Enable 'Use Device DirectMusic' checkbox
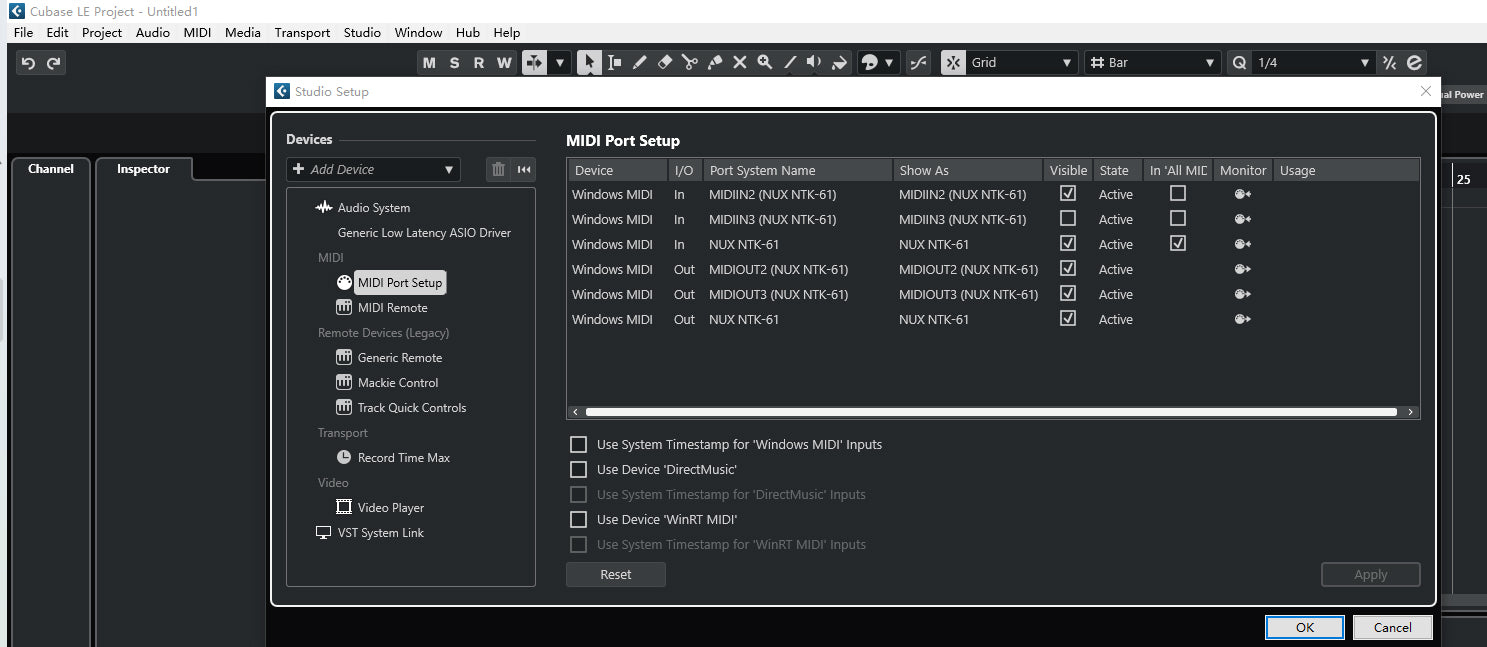Viewport: 1487px width, 647px height. coord(578,469)
